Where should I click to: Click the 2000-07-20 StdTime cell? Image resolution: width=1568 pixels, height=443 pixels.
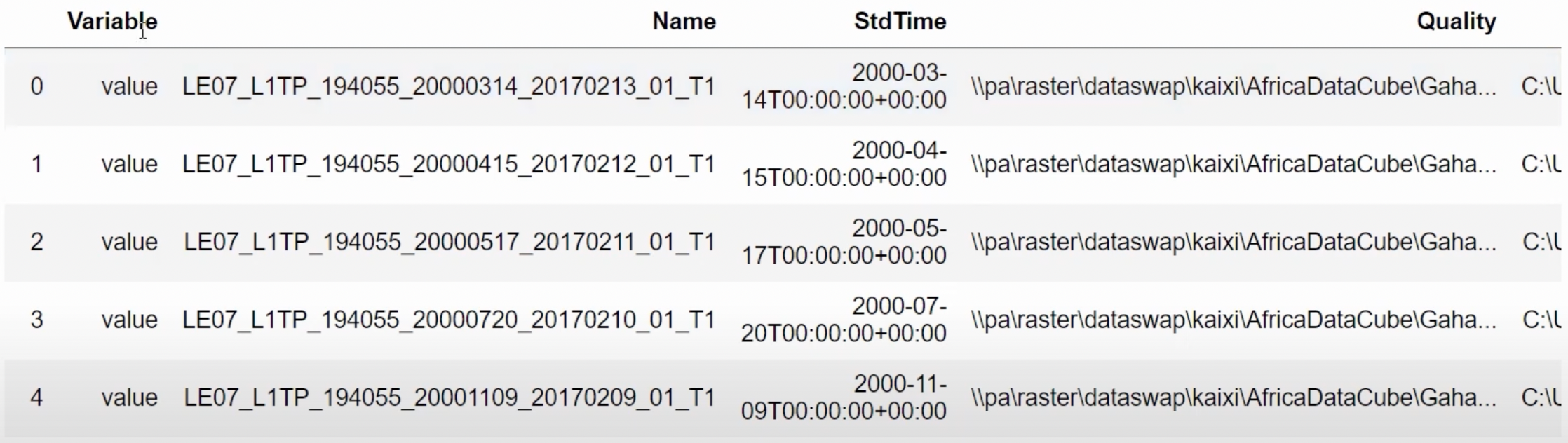(x=844, y=320)
